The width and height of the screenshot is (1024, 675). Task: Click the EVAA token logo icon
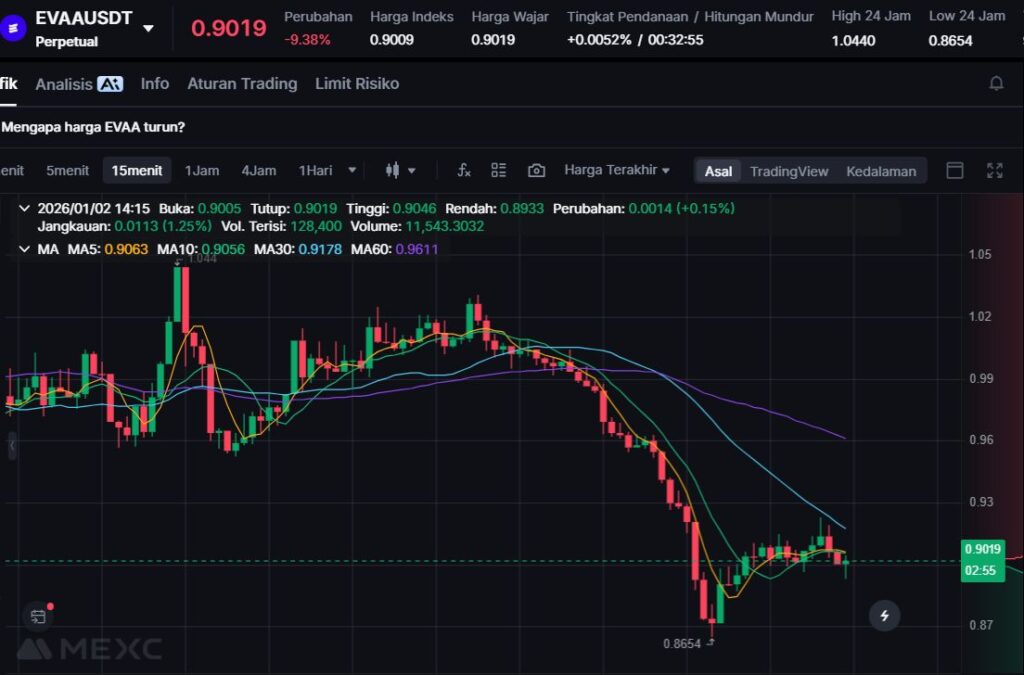pyautogui.click(x=14, y=29)
